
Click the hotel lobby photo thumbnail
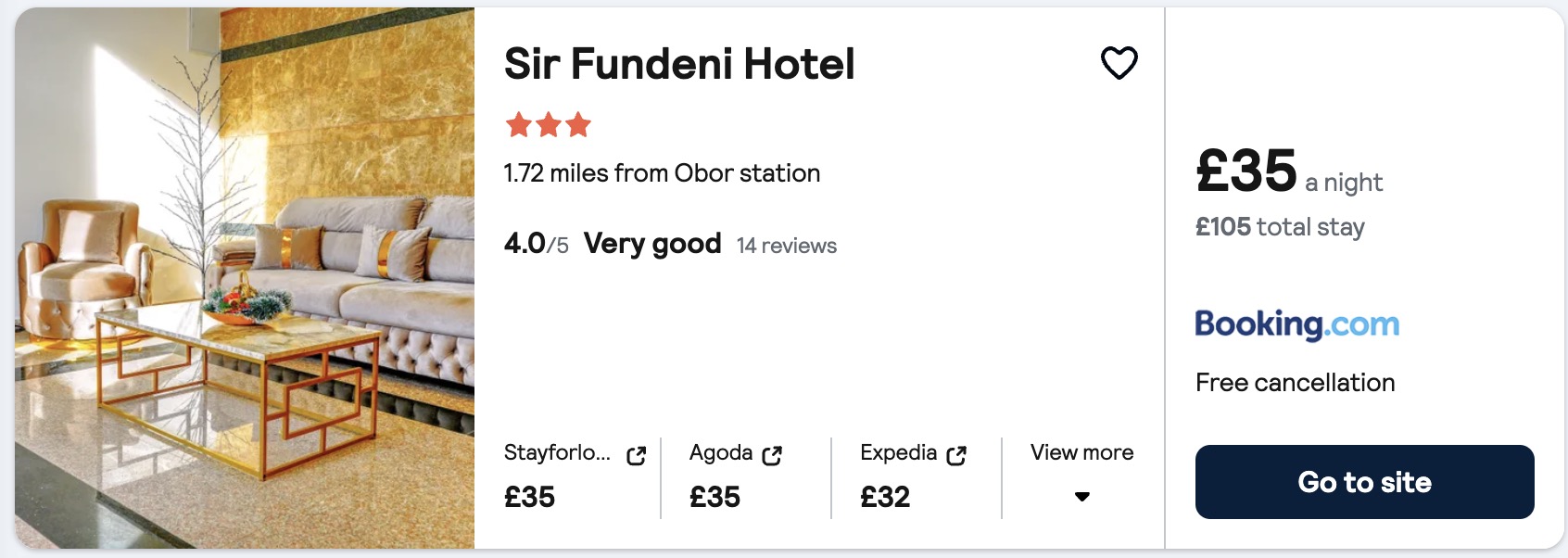(x=245, y=278)
